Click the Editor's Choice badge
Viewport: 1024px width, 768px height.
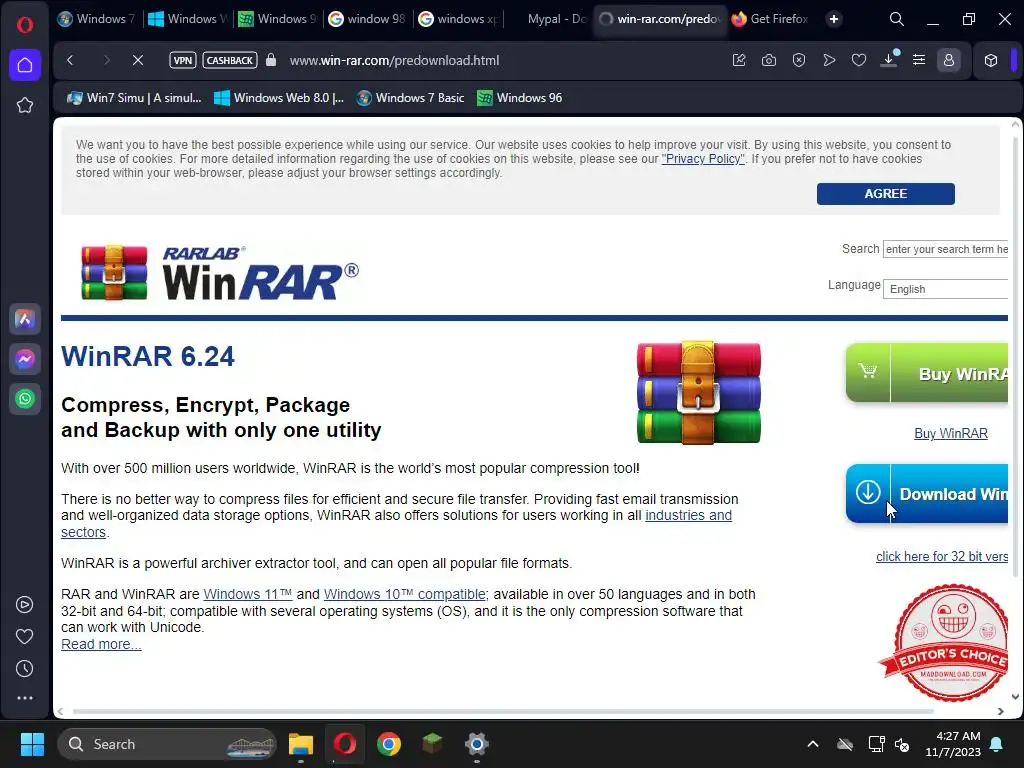(x=945, y=643)
